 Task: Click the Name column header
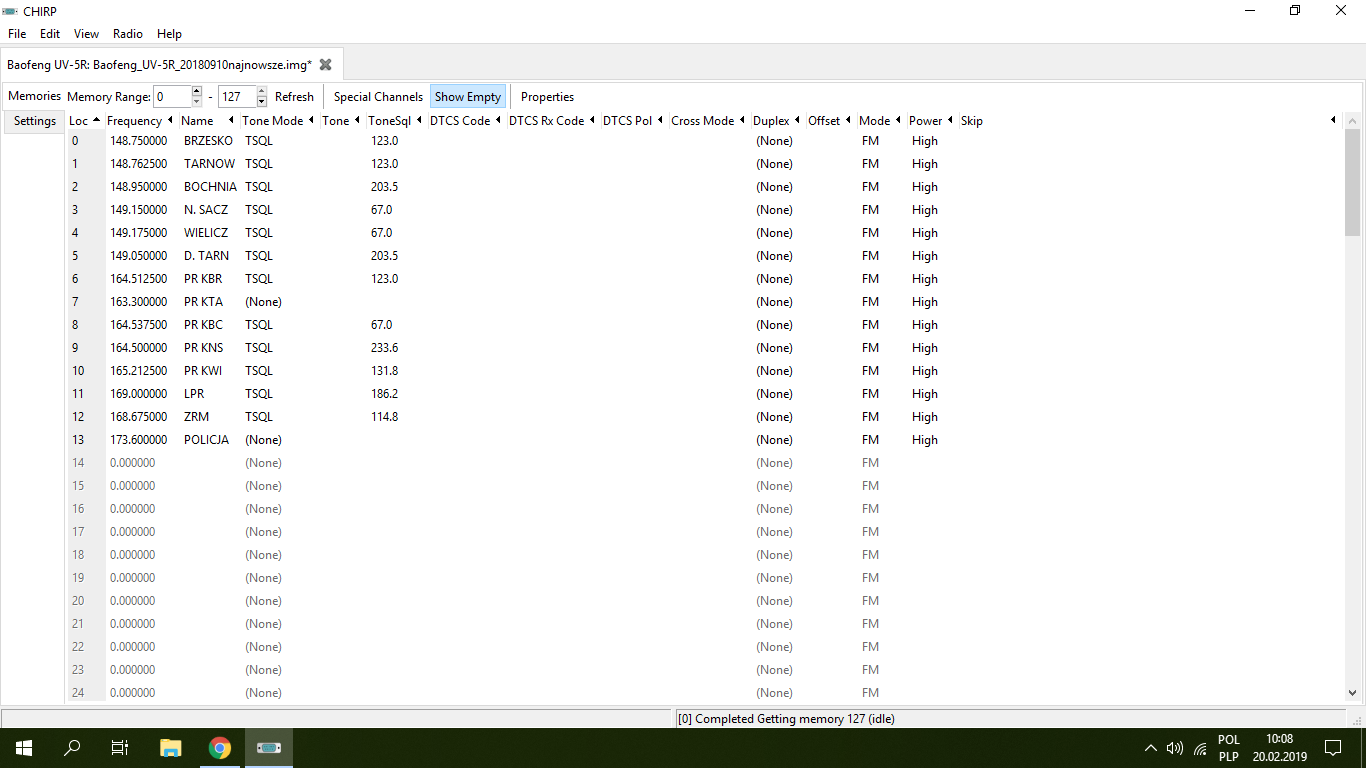point(208,121)
